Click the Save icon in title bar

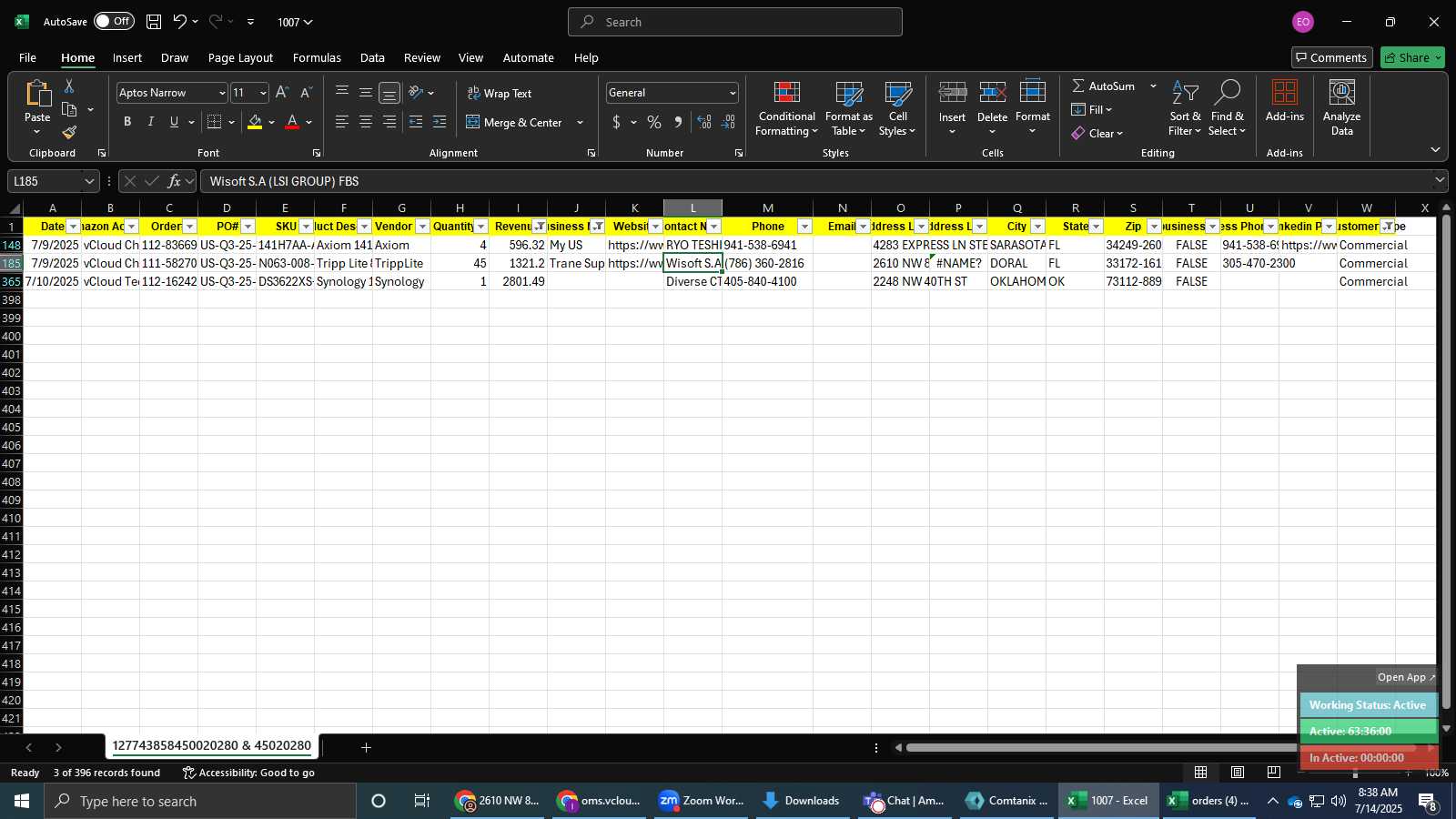point(154,21)
